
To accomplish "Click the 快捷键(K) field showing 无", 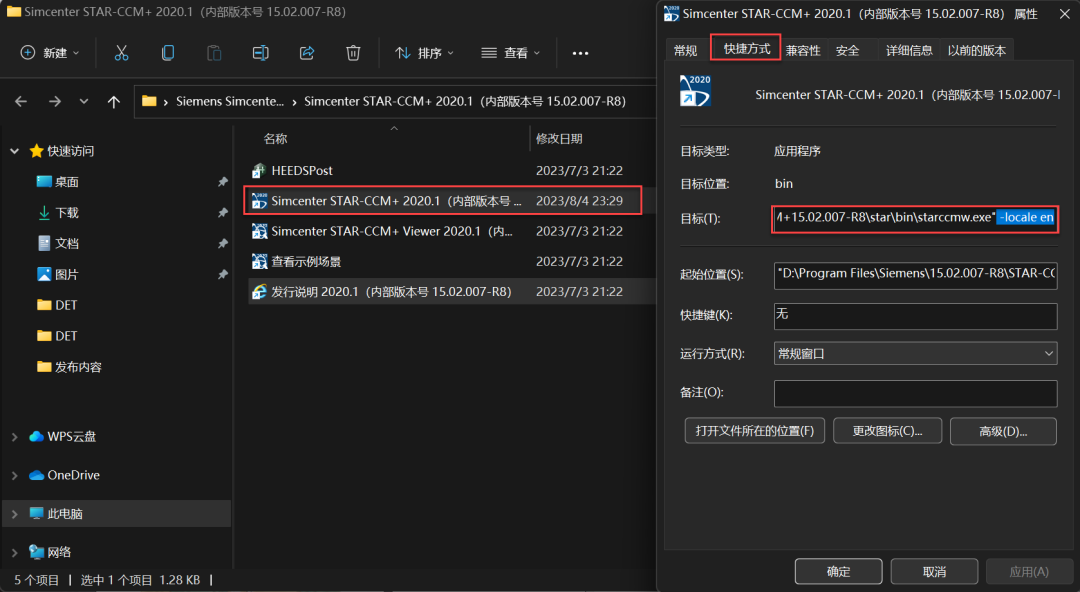I will (x=915, y=316).
